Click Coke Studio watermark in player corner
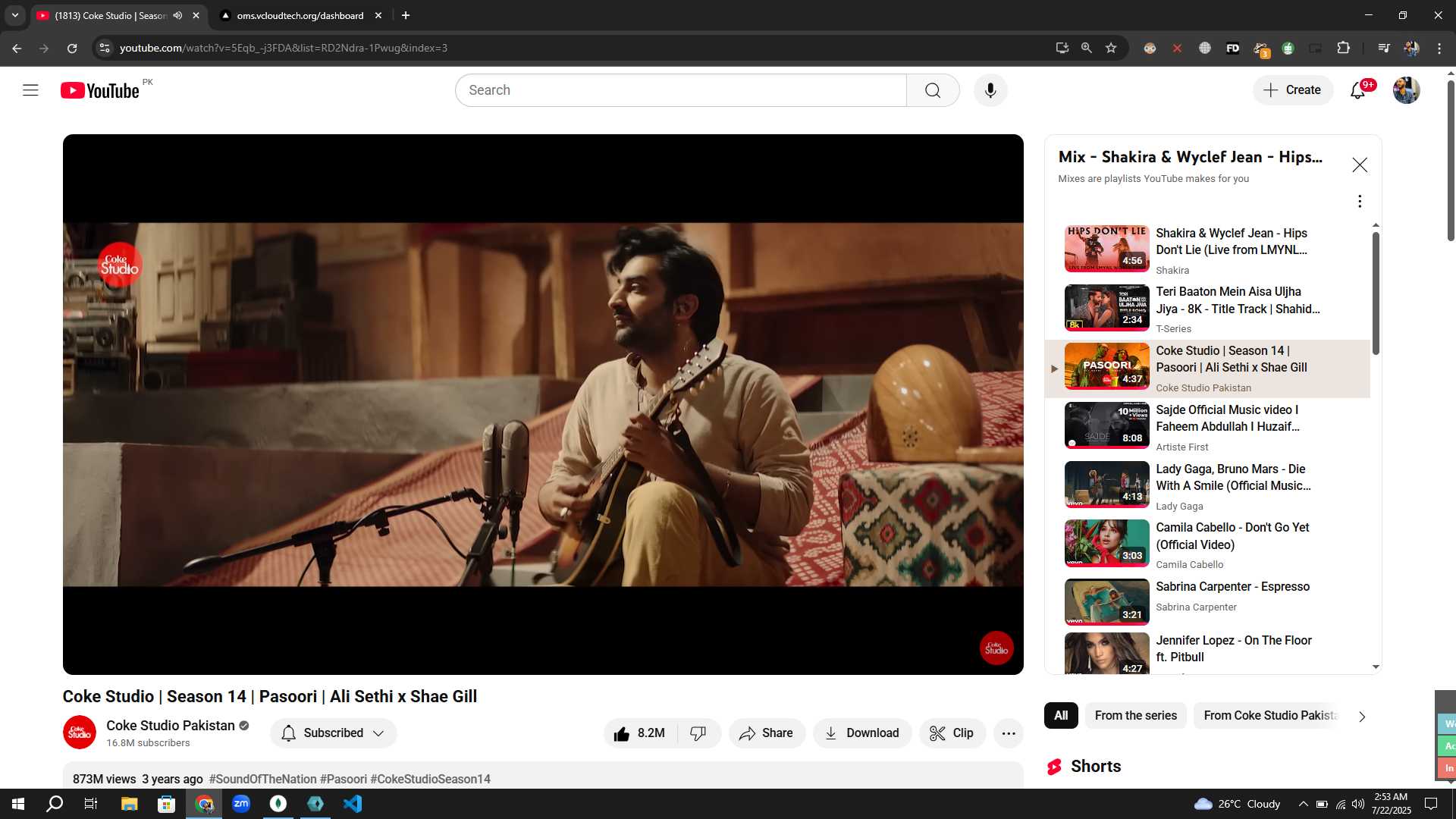The height and width of the screenshot is (819, 1456). point(996,648)
